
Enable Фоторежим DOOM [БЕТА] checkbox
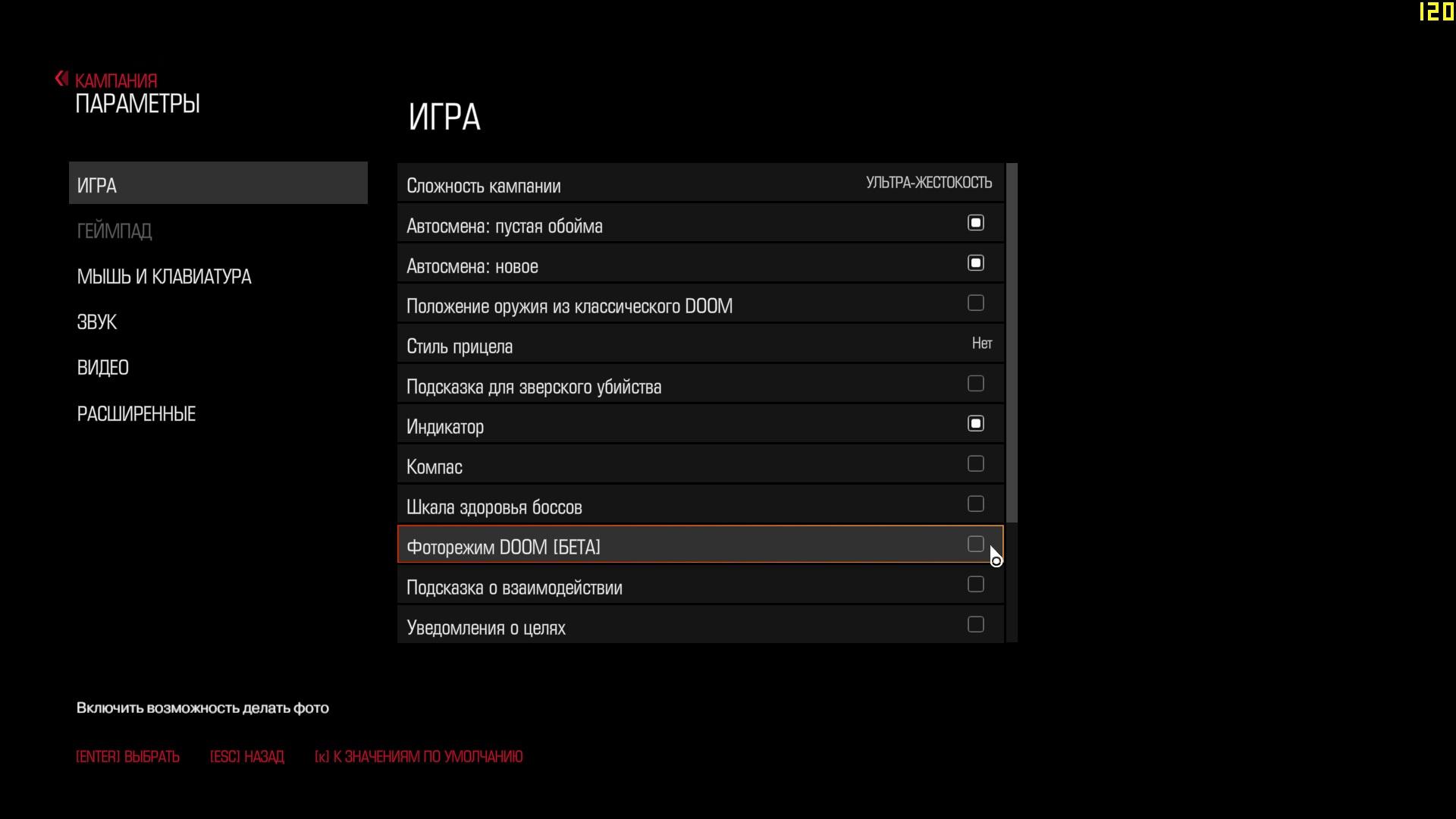(x=976, y=544)
